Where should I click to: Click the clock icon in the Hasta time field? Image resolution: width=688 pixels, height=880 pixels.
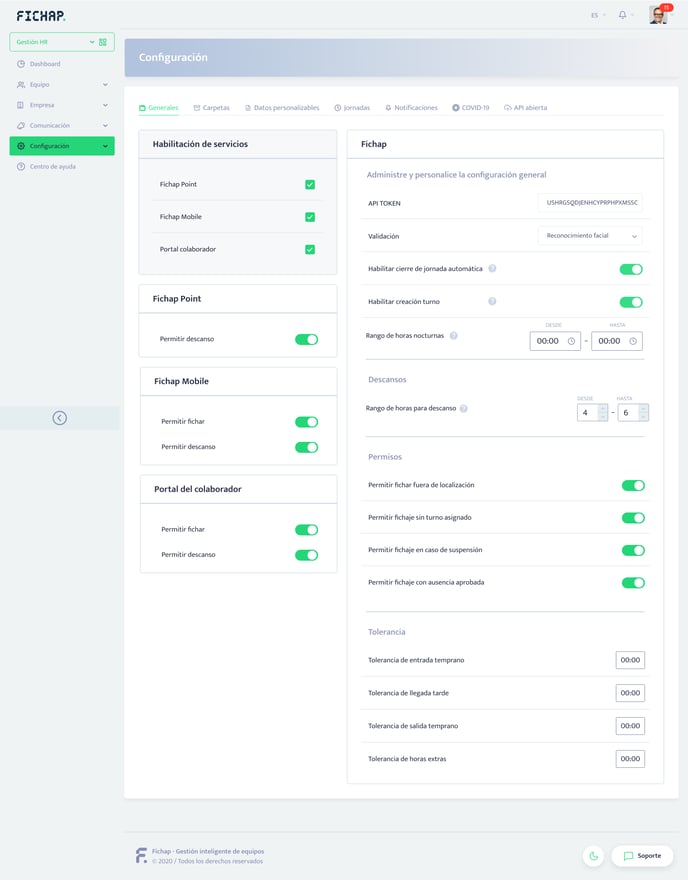tap(633, 341)
